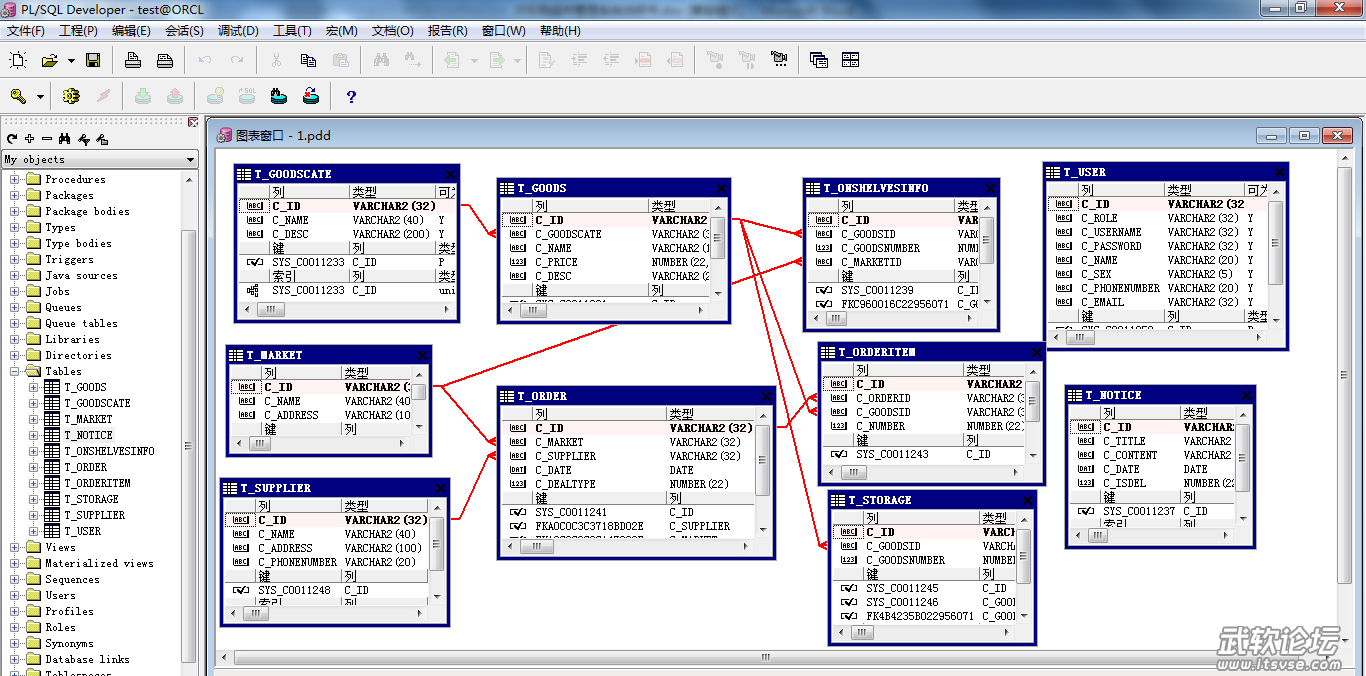Expand the Users folder node
The height and width of the screenshot is (676, 1366).
coord(15,596)
